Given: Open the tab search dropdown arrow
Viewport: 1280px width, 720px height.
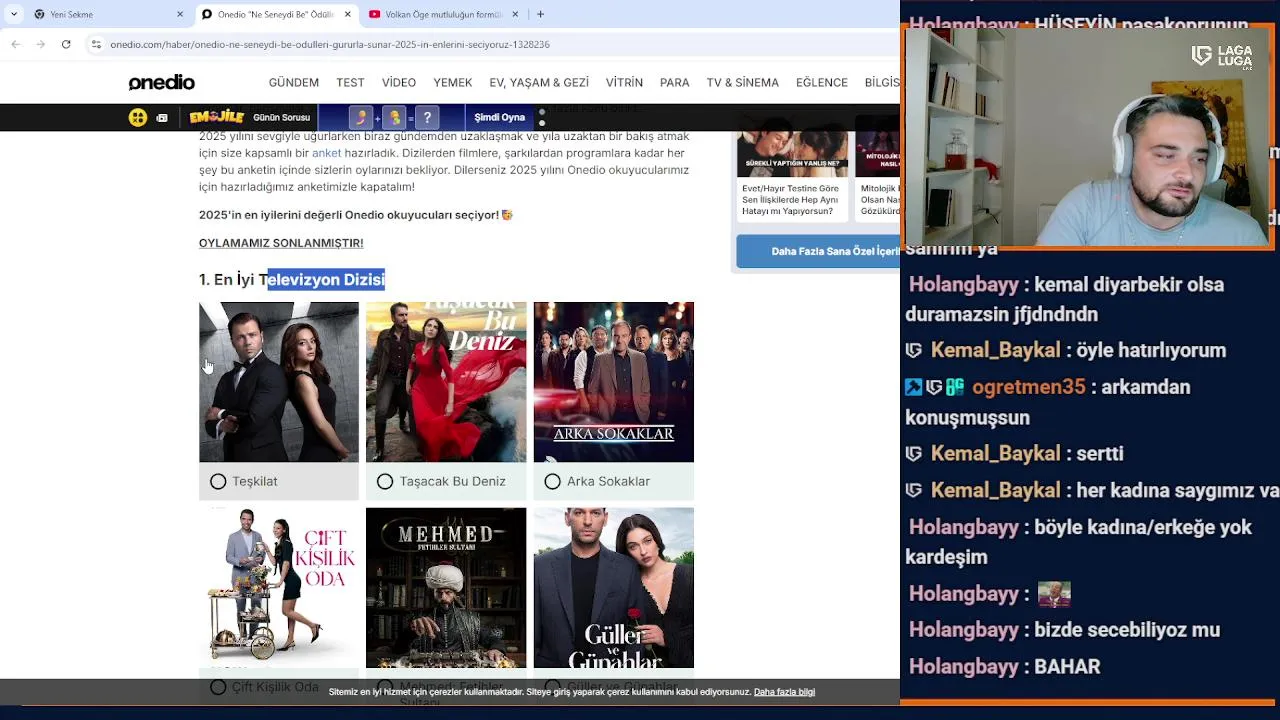Looking at the screenshot, I should pyautogui.click(x=13, y=14).
